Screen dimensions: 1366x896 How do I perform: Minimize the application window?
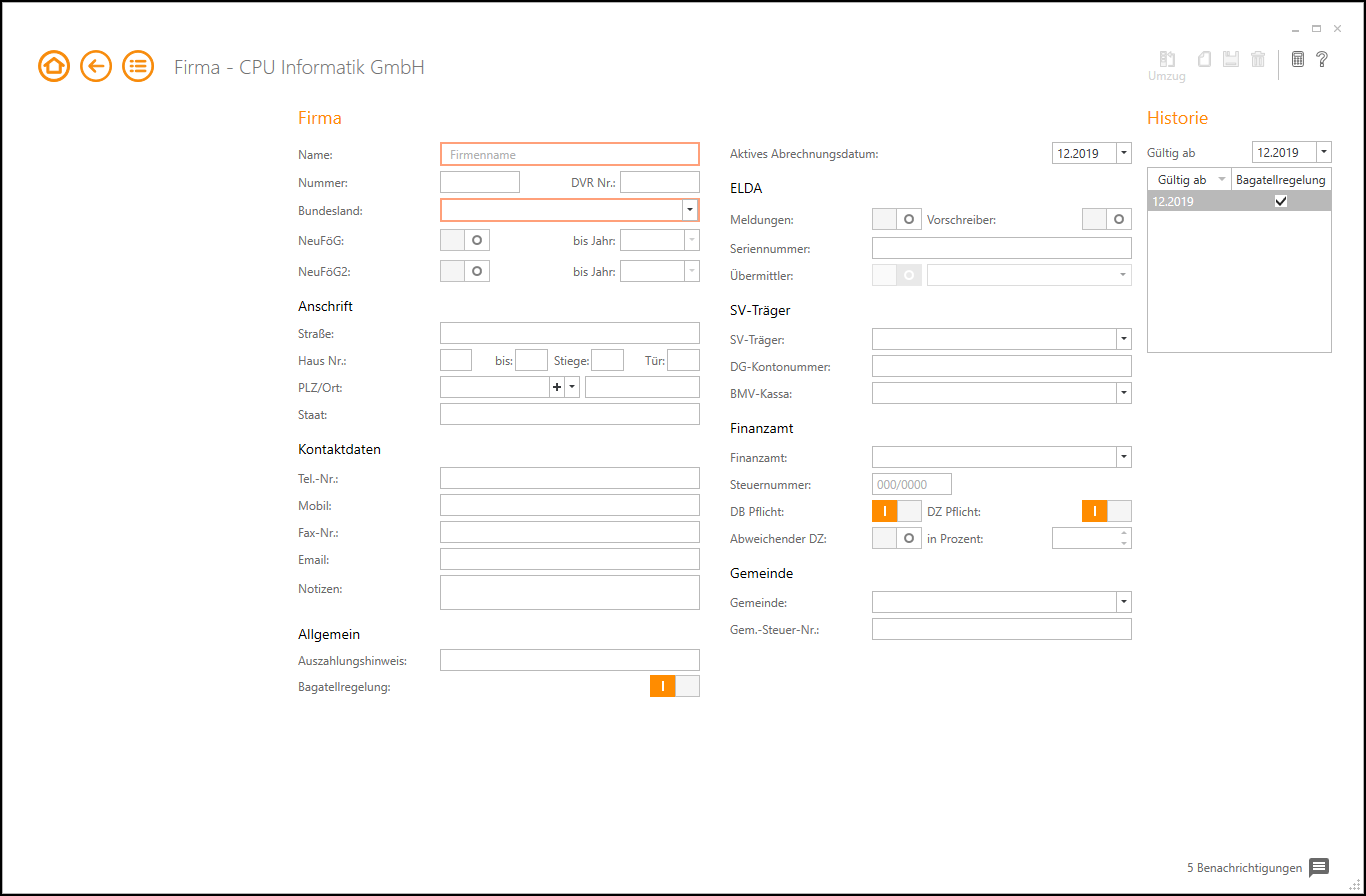[1295, 29]
